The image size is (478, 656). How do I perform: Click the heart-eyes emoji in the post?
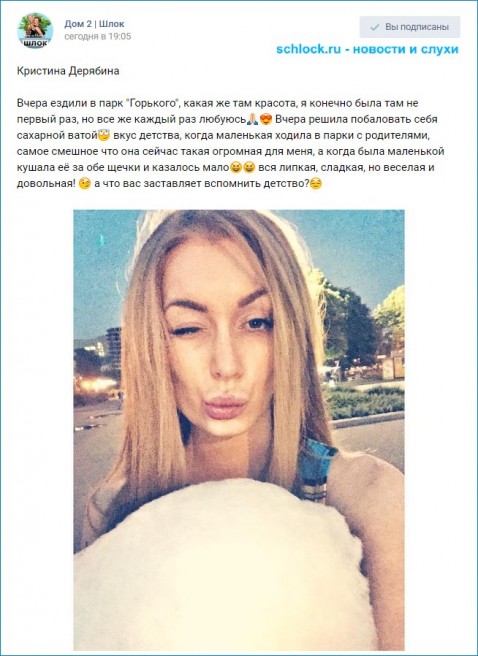pos(266,120)
